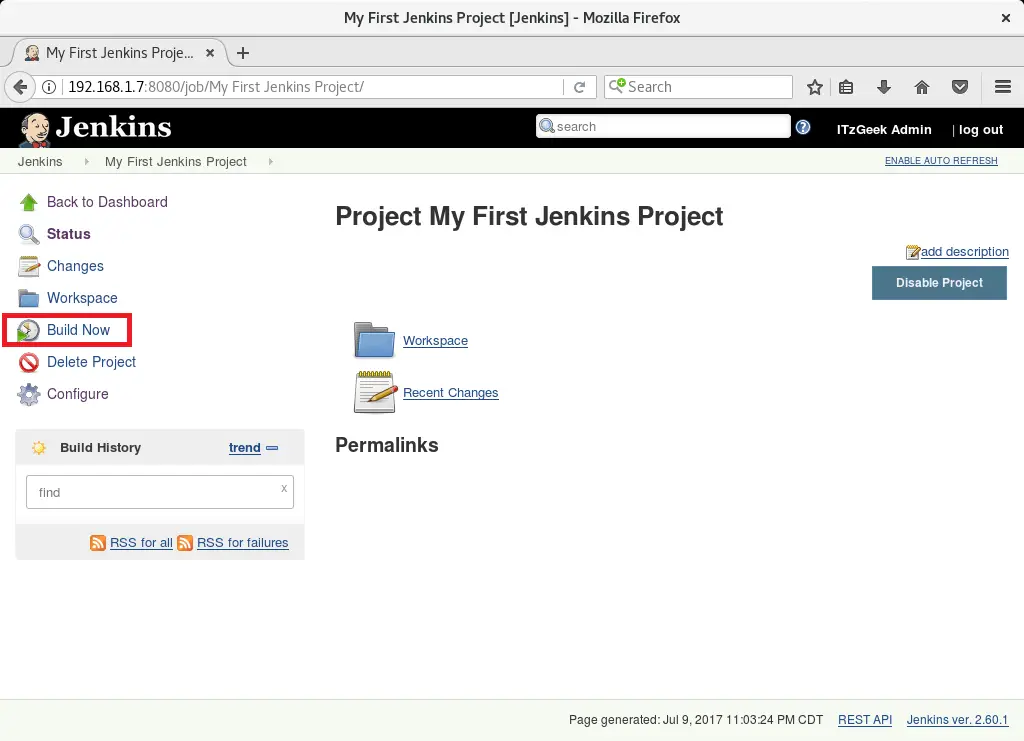Click the large Workspace folder icon in main area
The image size is (1024, 741).
click(374, 339)
